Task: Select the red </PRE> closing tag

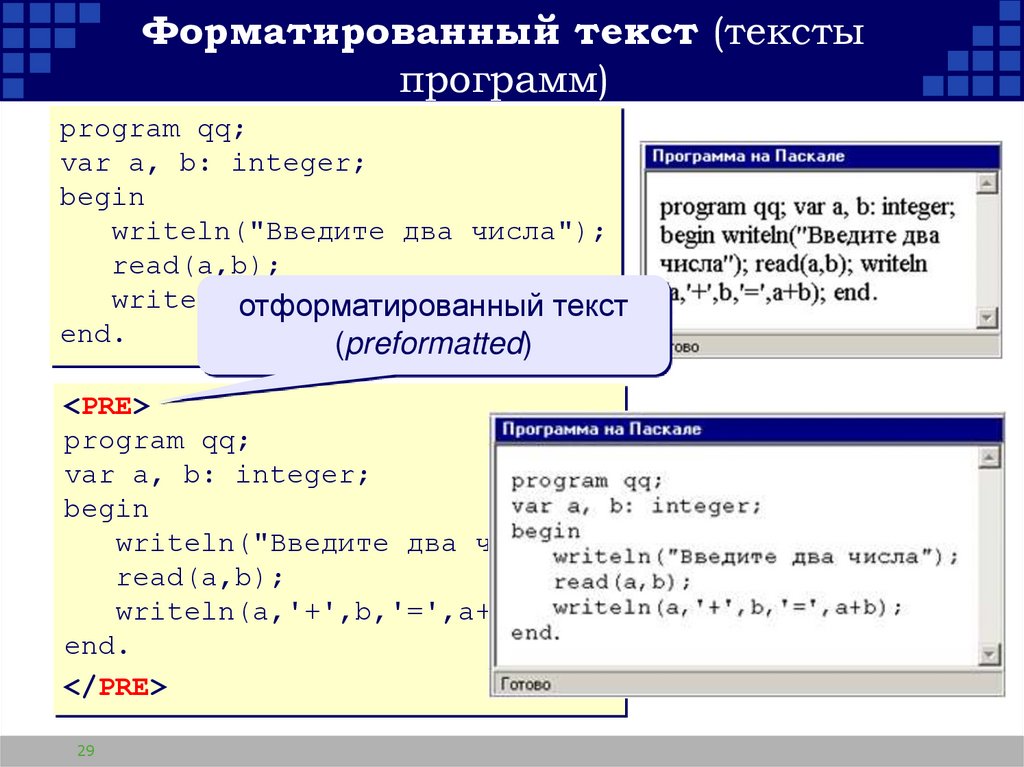Action: [115, 687]
